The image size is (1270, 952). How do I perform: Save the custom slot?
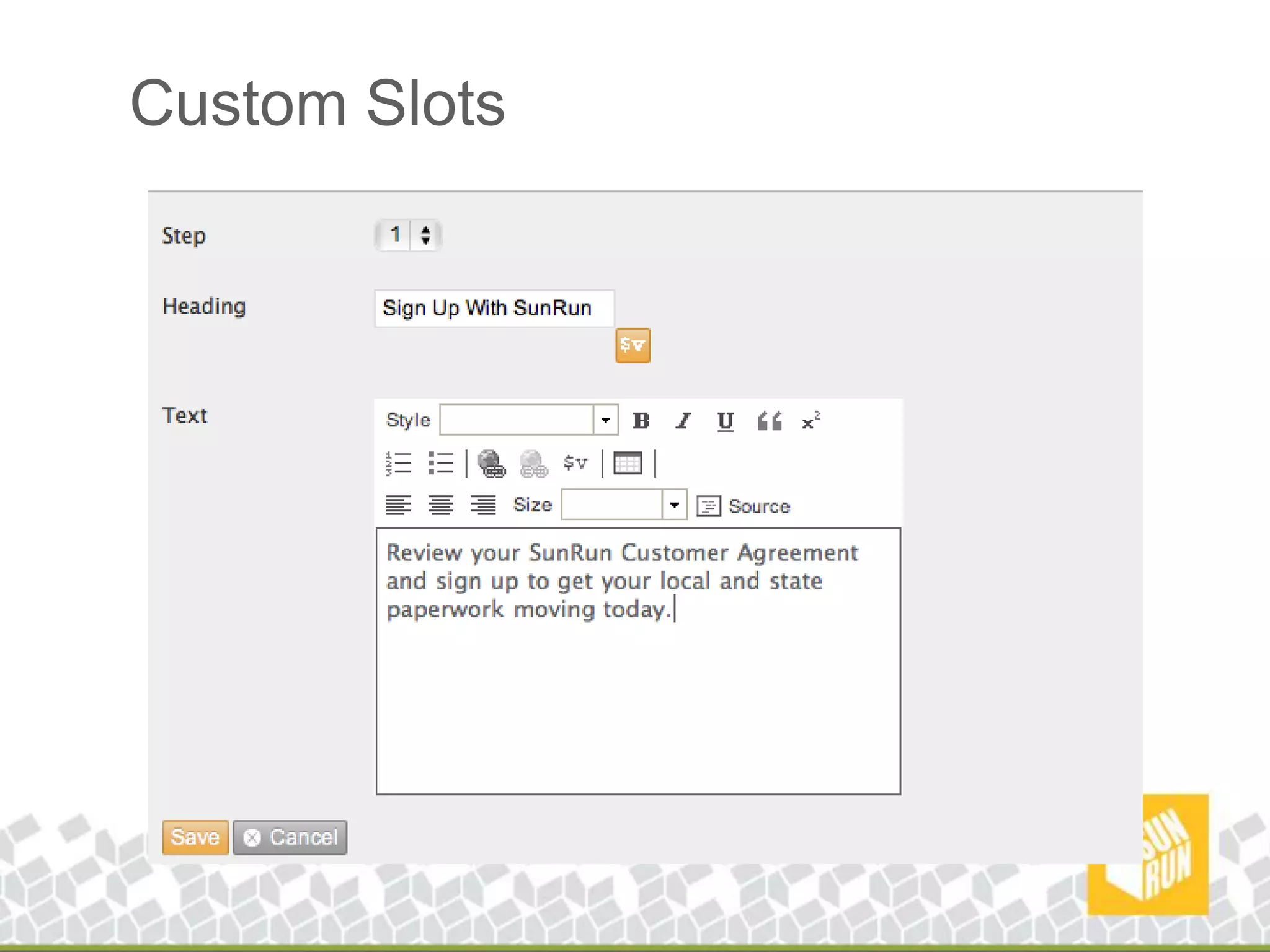tap(195, 837)
